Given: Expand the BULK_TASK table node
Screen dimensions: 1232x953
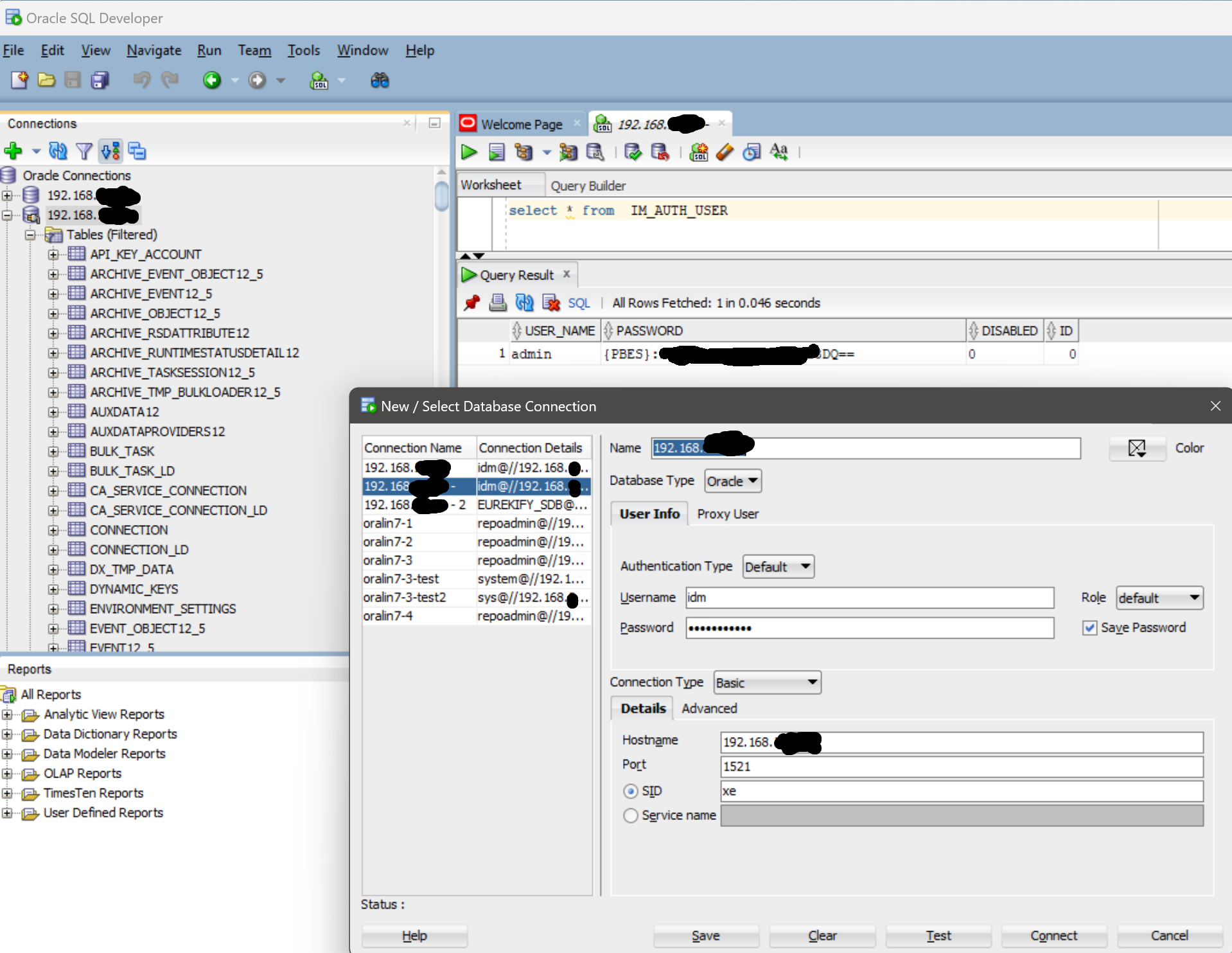Looking at the screenshot, I should tap(53, 451).
